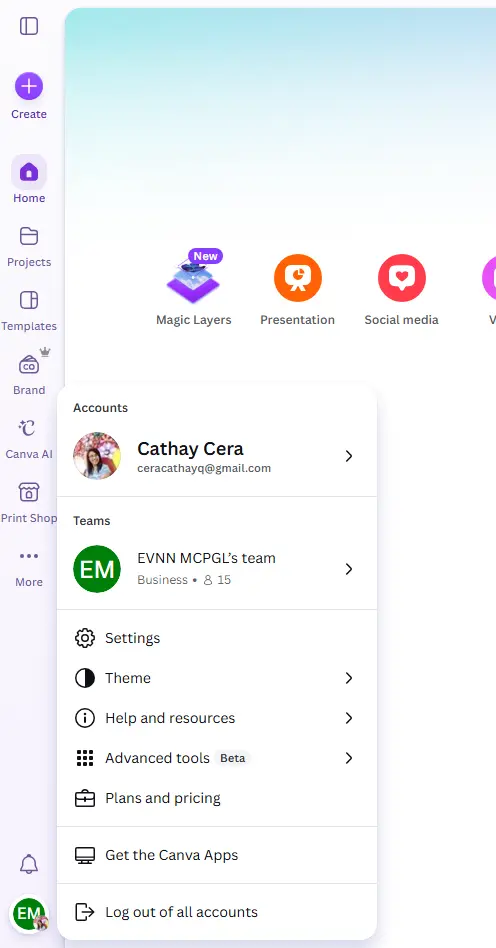
Task: Click the purple Create plus button
Action: (29, 86)
